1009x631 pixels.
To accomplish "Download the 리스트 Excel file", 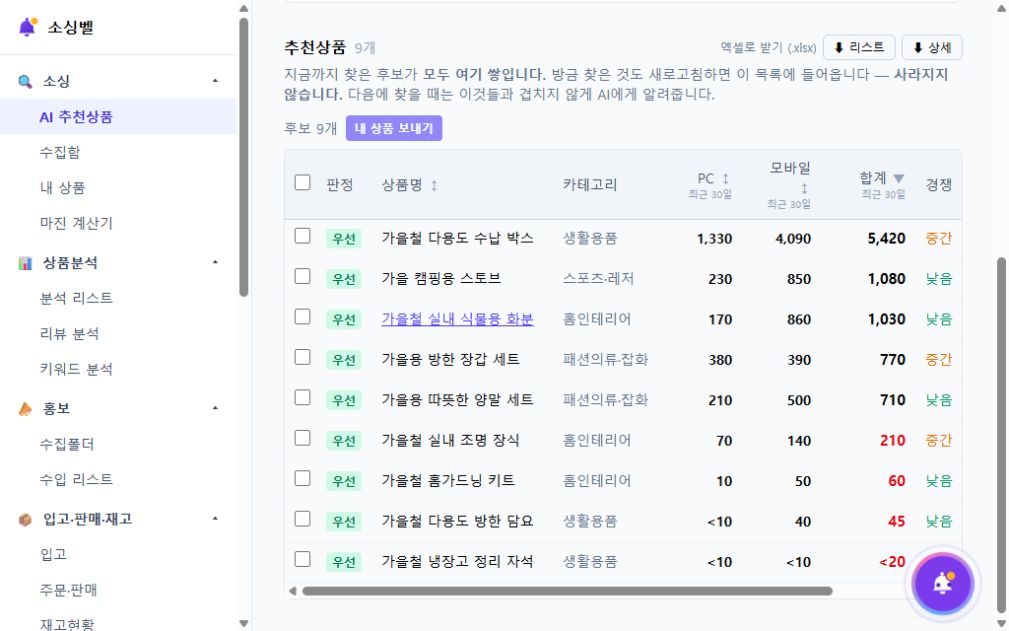I will tap(859, 48).
